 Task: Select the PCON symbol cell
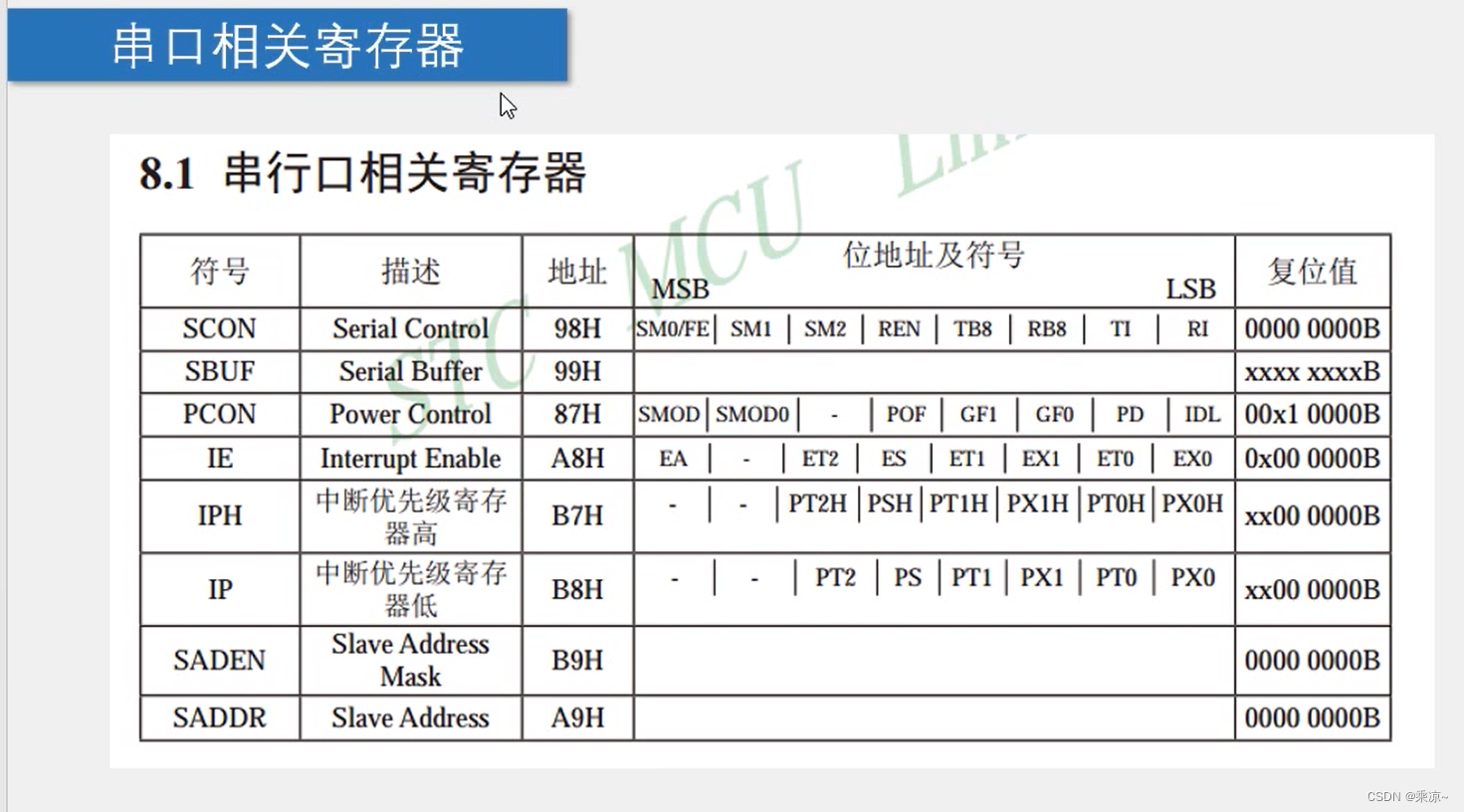click(x=219, y=414)
